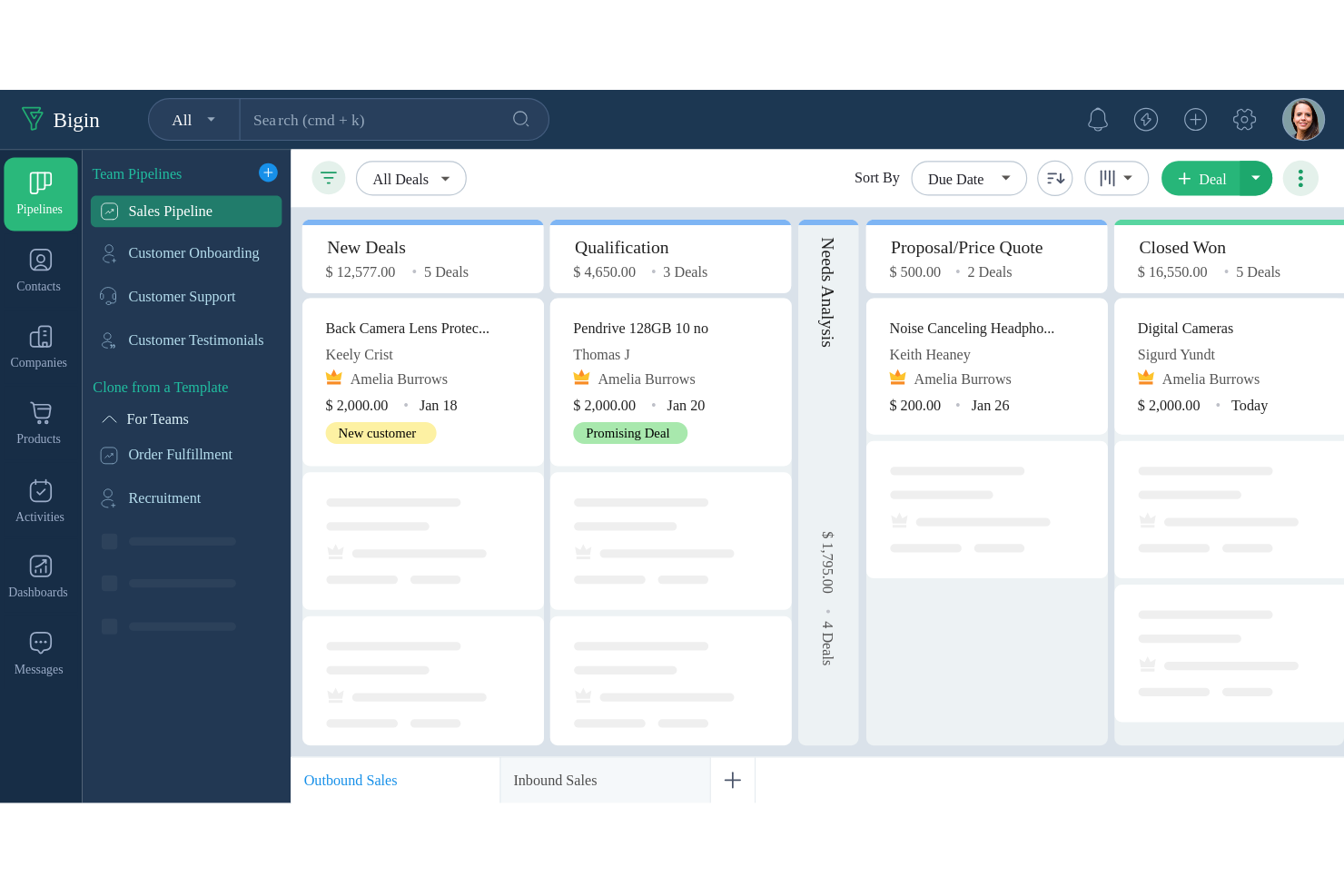Screen dimensions: 1344x896
Task: Open notifications via the bell icon
Action: [1097, 119]
